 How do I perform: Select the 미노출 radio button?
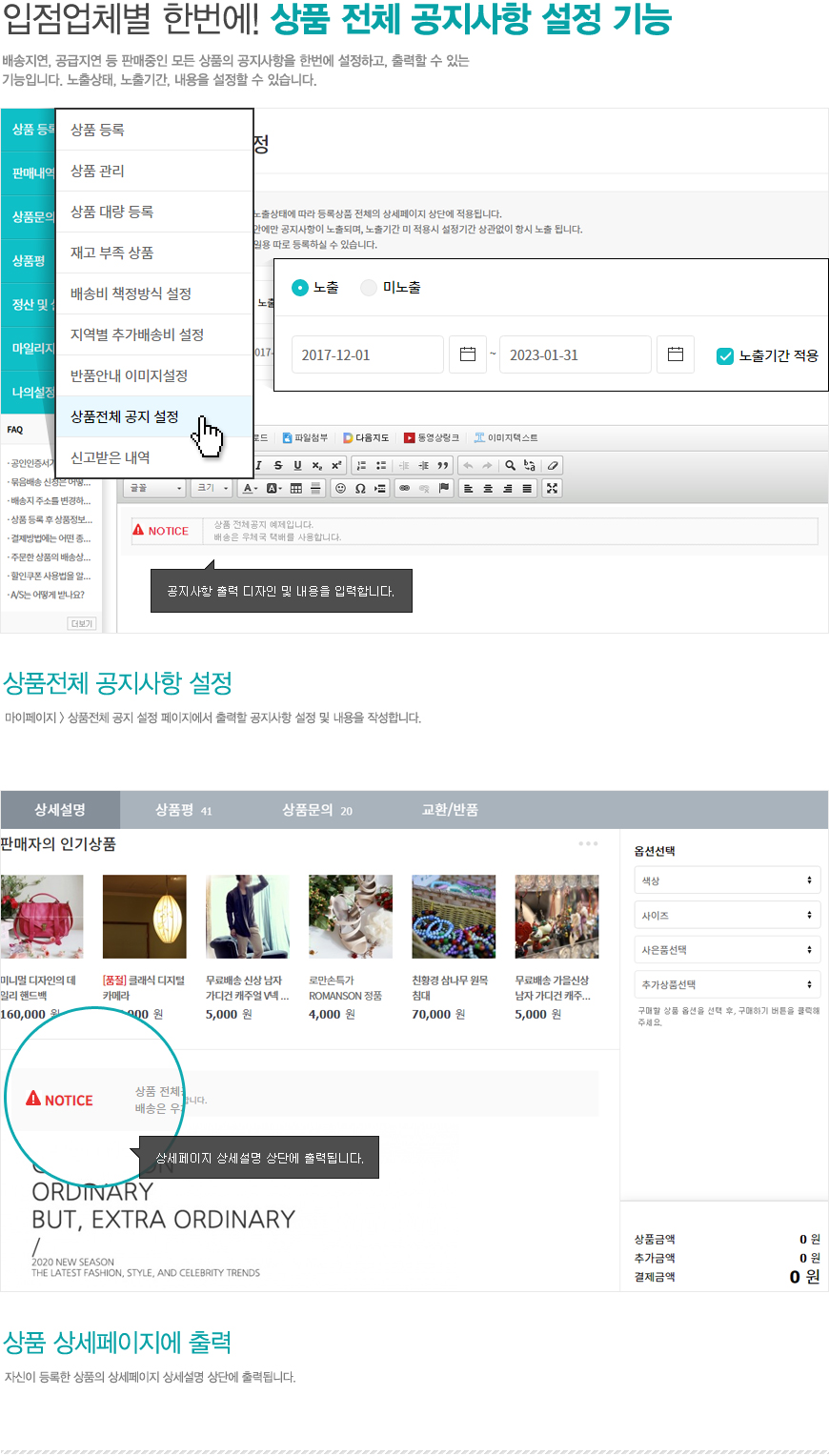click(369, 287)
